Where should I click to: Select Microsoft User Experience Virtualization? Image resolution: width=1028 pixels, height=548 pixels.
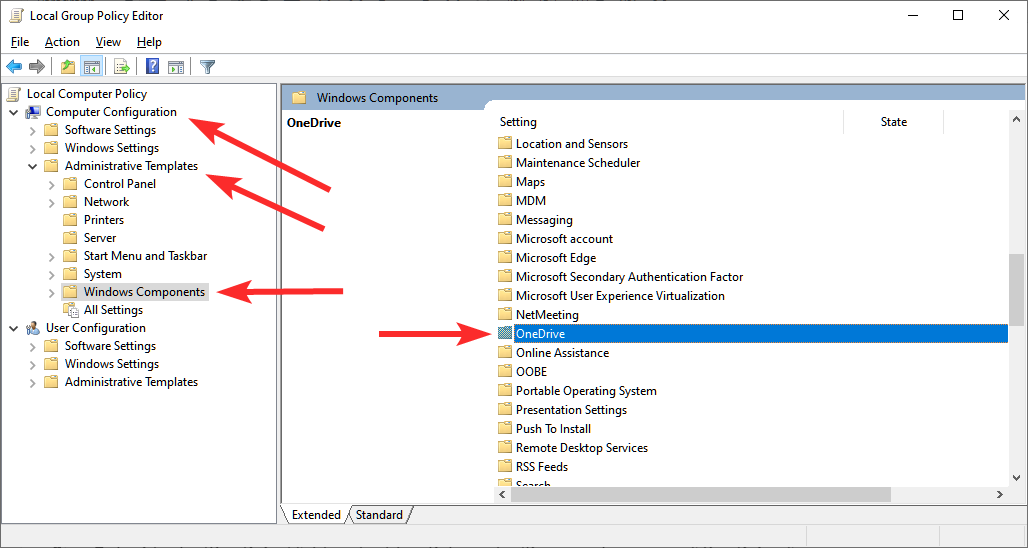[x=620, y=296]
